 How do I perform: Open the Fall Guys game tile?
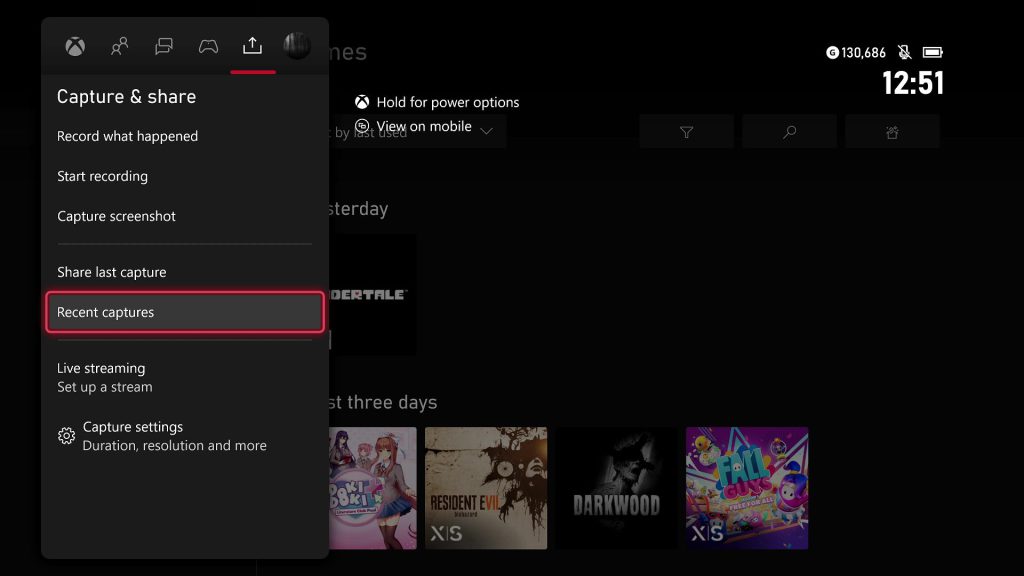point(747,488)
